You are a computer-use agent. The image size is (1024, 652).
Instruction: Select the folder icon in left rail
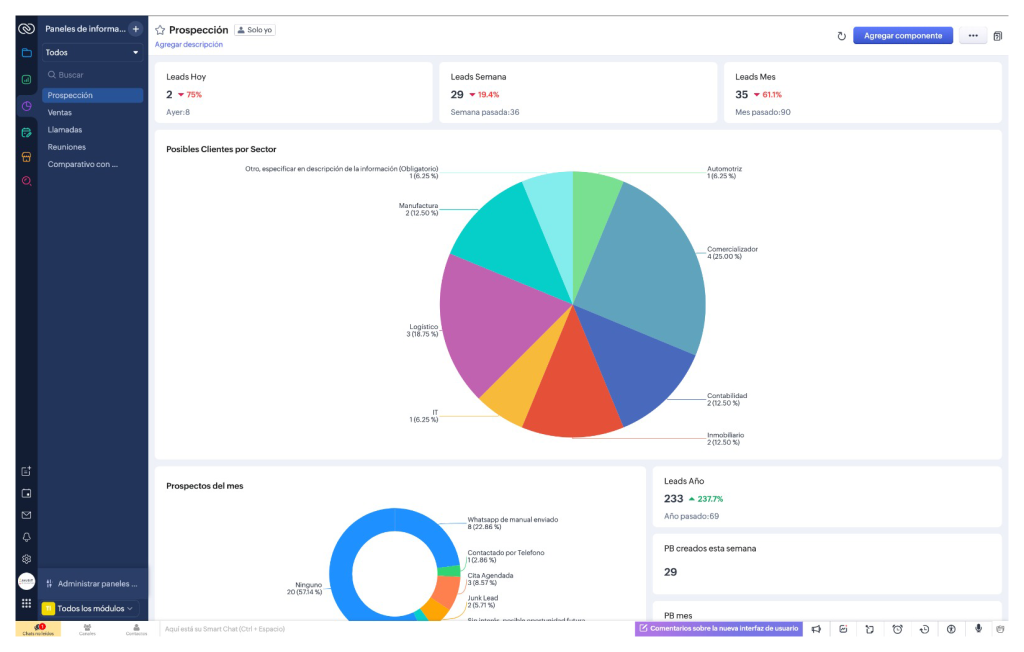pyautogui.click(x=26, y=52)
